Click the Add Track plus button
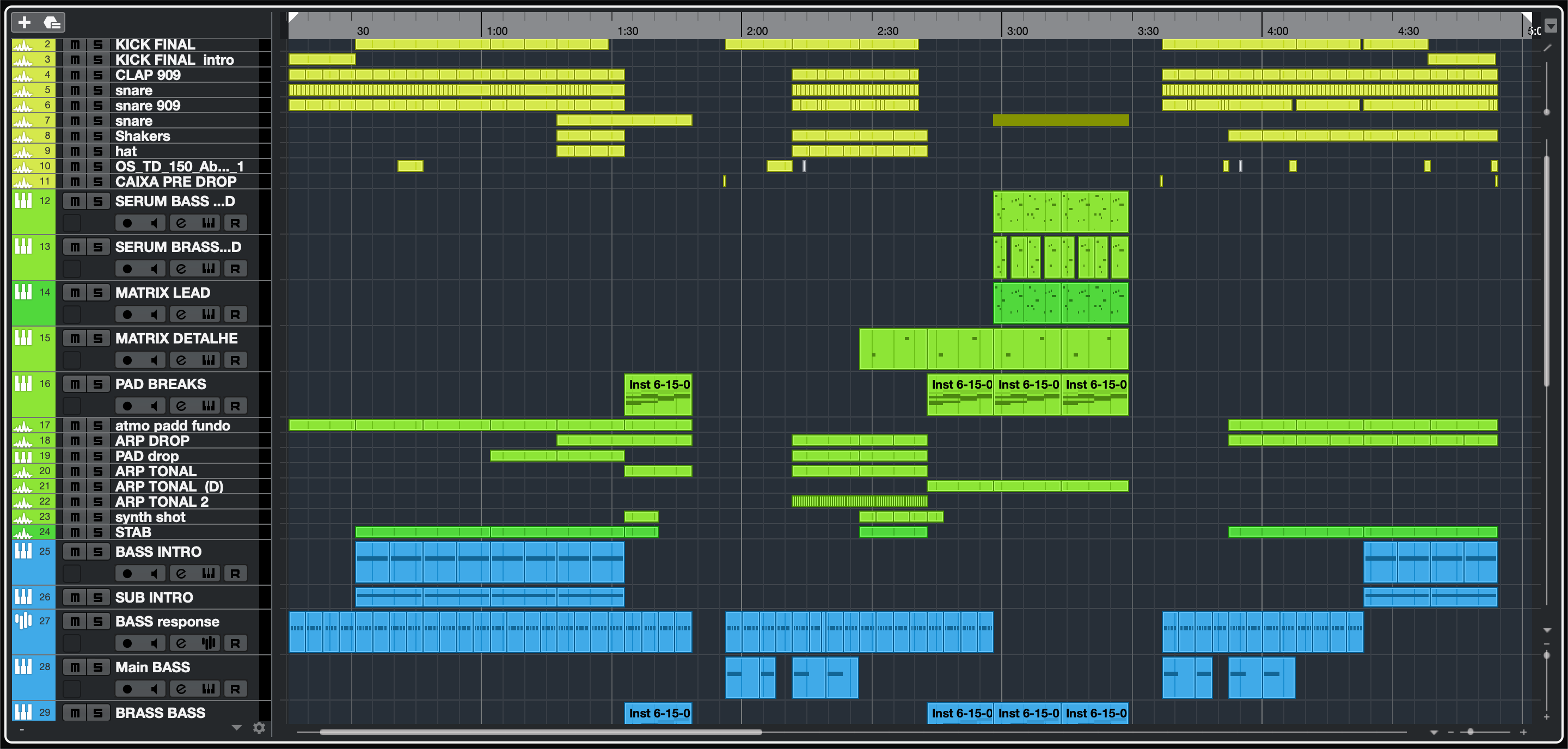 point(24,23)
